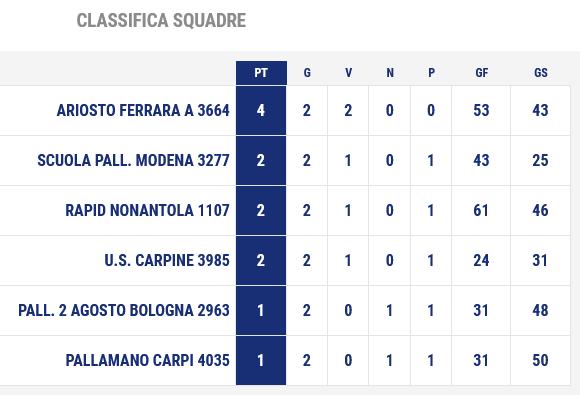580x395 pixels.
Task: Click the N draws column header
Action: point(390,73)
